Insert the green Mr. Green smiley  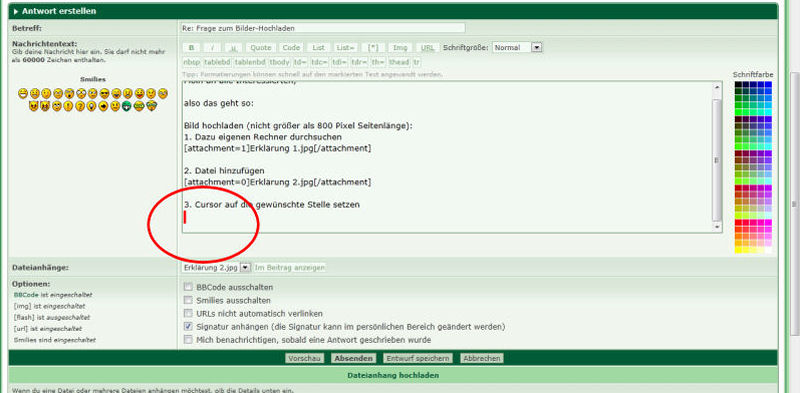coord(127,106)
